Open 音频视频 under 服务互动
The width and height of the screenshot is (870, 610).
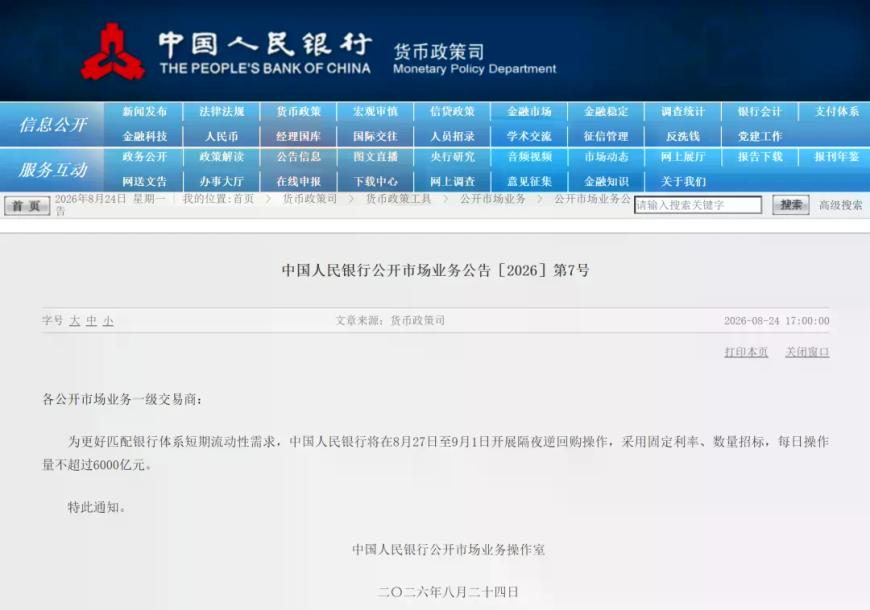[x=529, y=157]
